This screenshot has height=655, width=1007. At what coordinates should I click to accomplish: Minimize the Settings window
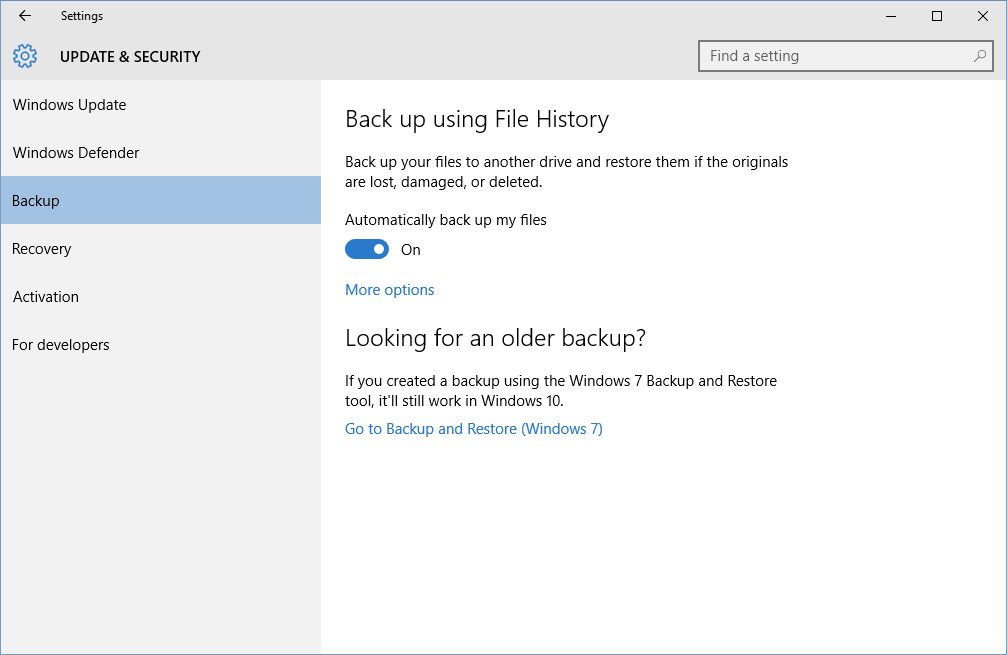coord(891,16)
